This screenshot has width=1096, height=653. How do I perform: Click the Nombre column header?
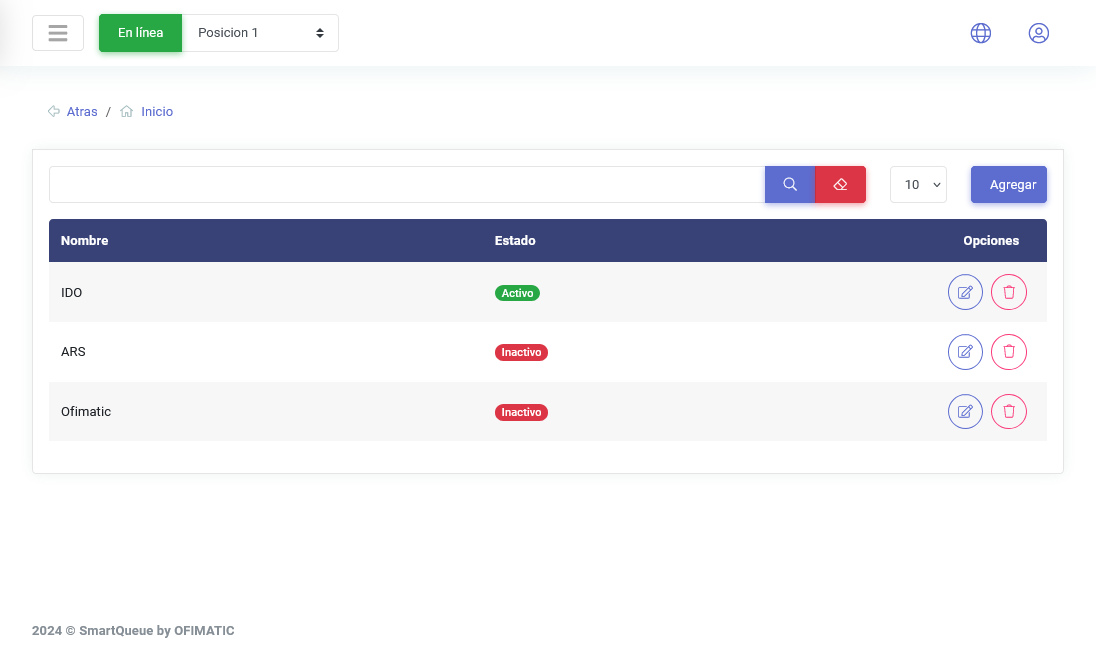tap(84, 241)
